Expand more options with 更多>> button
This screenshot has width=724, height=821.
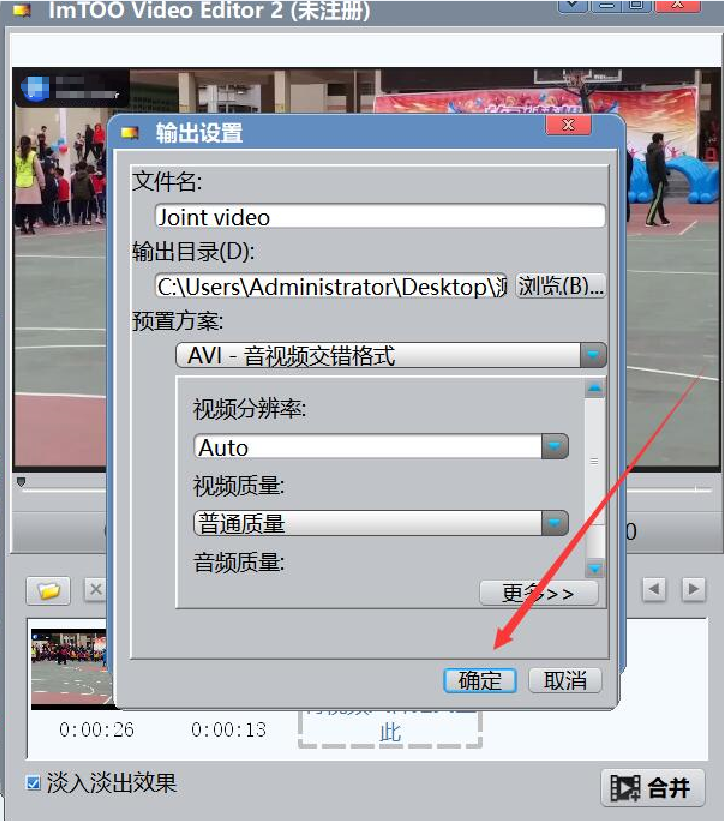(x=539, y=593)
